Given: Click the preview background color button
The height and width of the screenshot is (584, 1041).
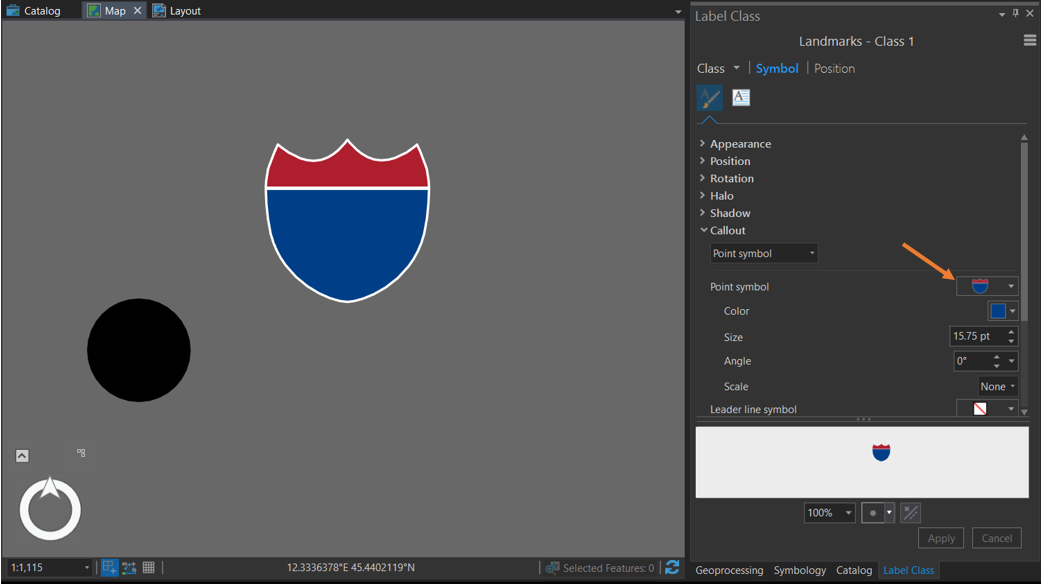Looking at the screenshot, I should 872,513.
